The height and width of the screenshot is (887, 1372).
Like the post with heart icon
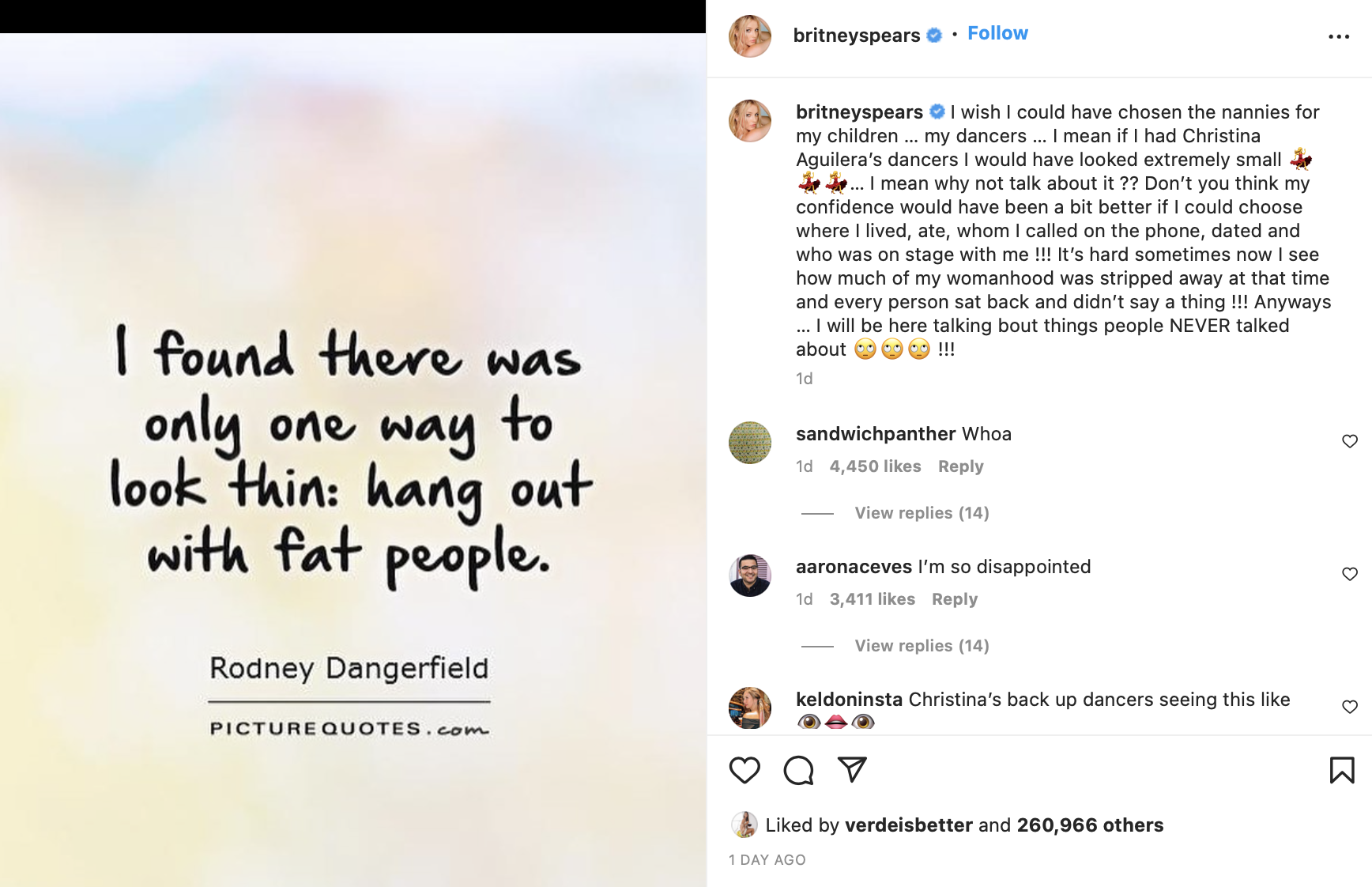pyautogui.click(x=744, y=770)
